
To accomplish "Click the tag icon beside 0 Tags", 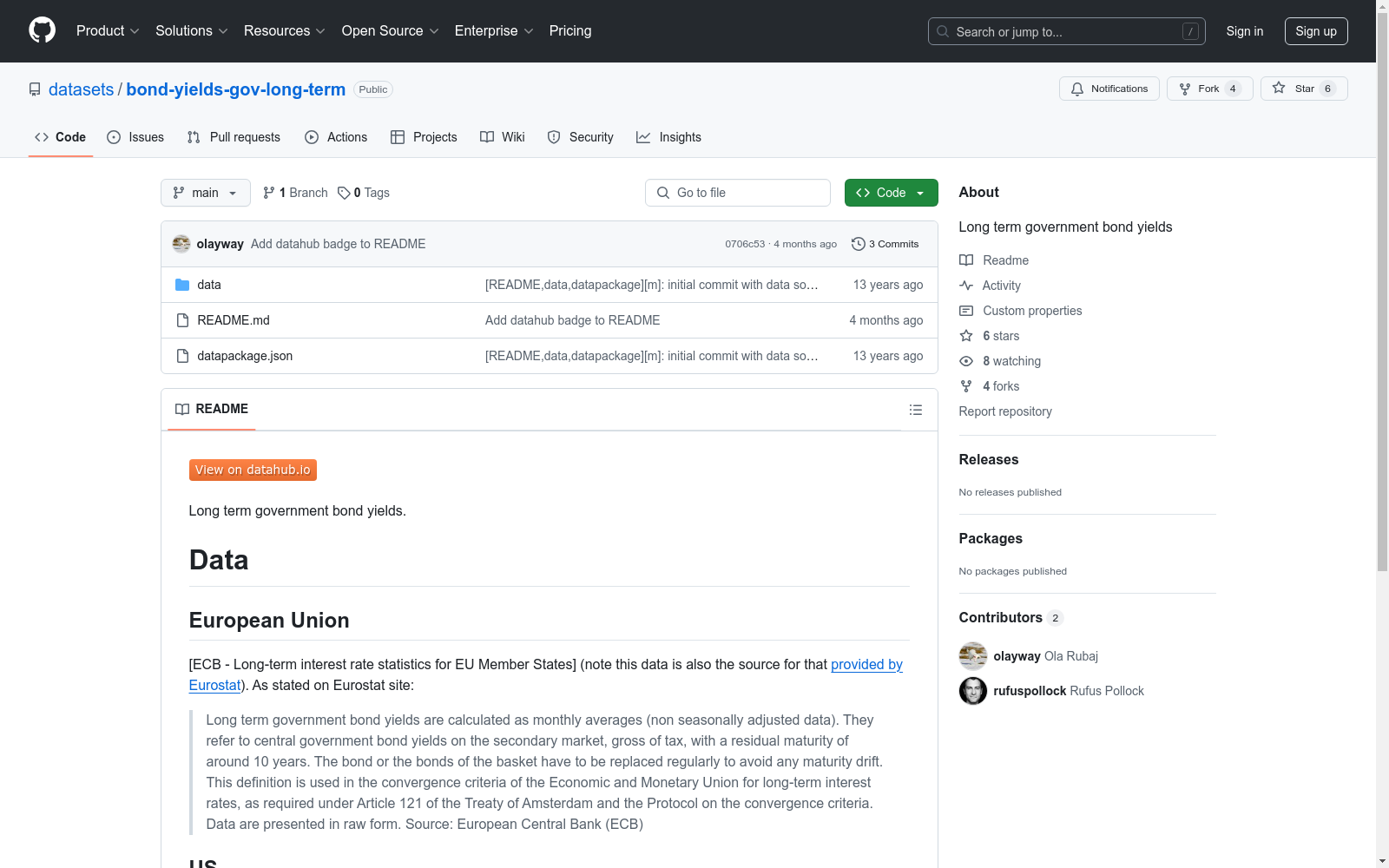I will (x=344, y=193).
